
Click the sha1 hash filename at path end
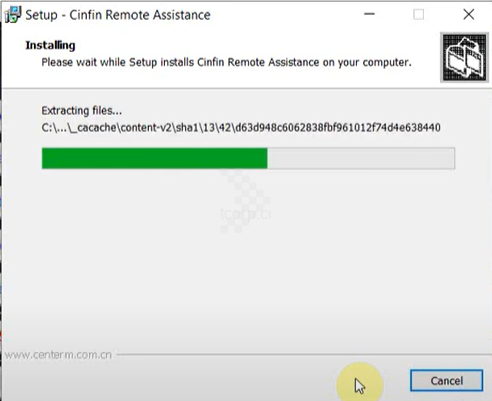pyautogui.click(x=338, y=127)
